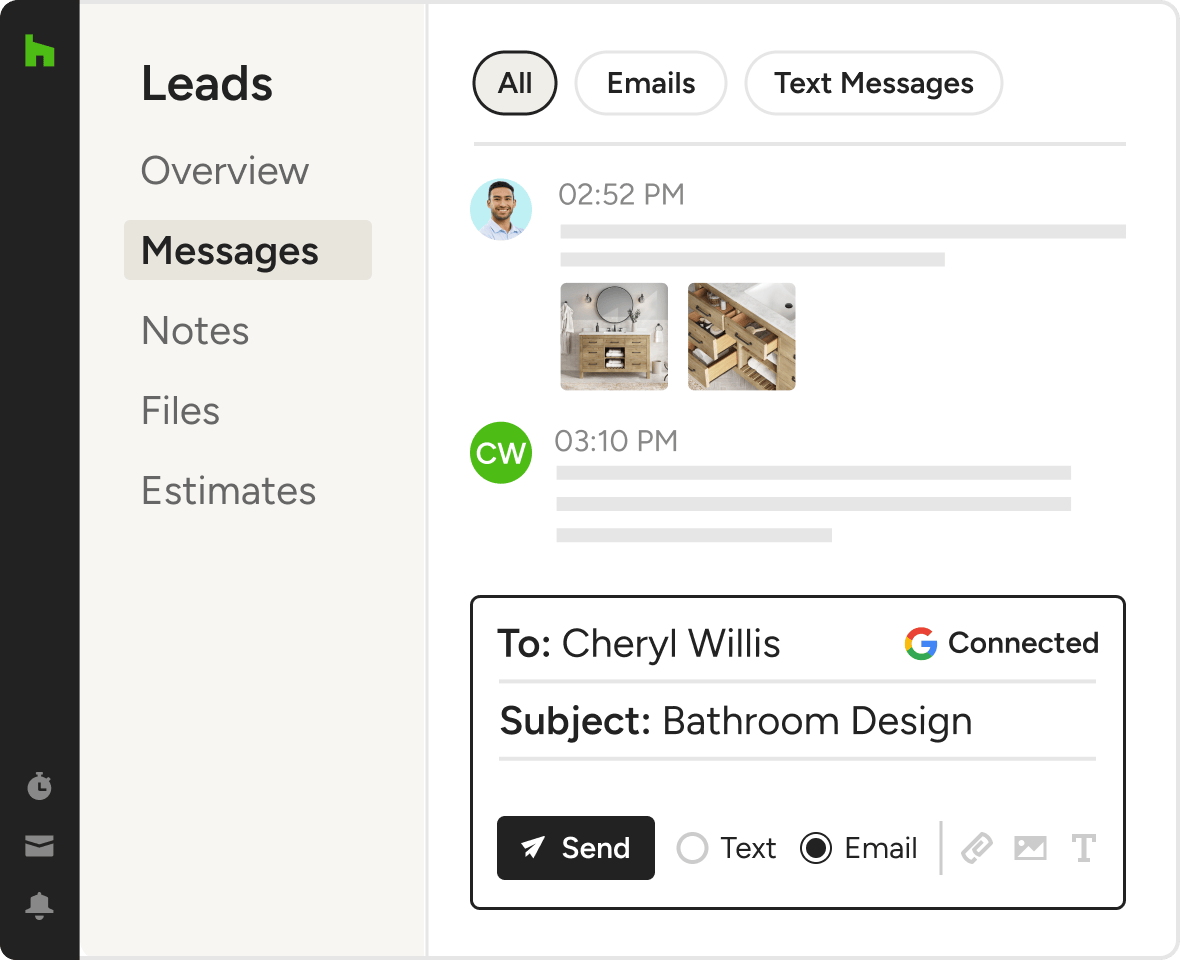Open the notifications bell icon
The image size is (1180, 960).
pos(39,906)
